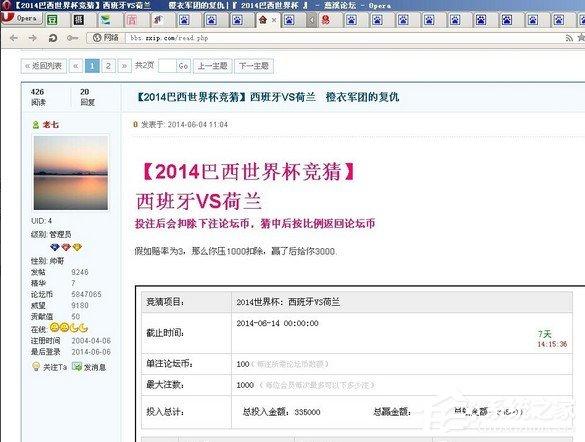This screenshot has height=442, width=585.
Task: Click the 返回列表 button
Action: [44, 66]
